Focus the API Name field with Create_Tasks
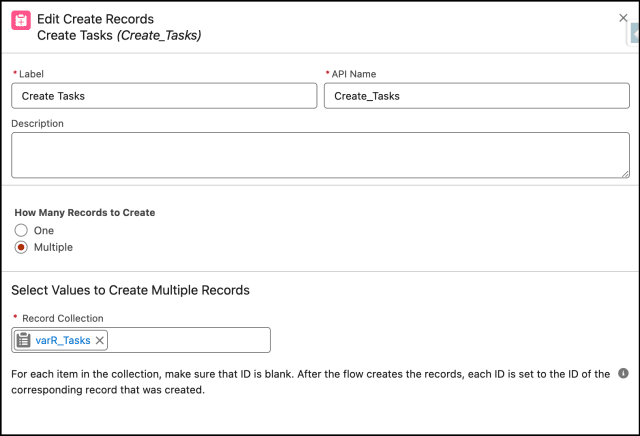Viewport: 640px width, 436px height. 476,95
